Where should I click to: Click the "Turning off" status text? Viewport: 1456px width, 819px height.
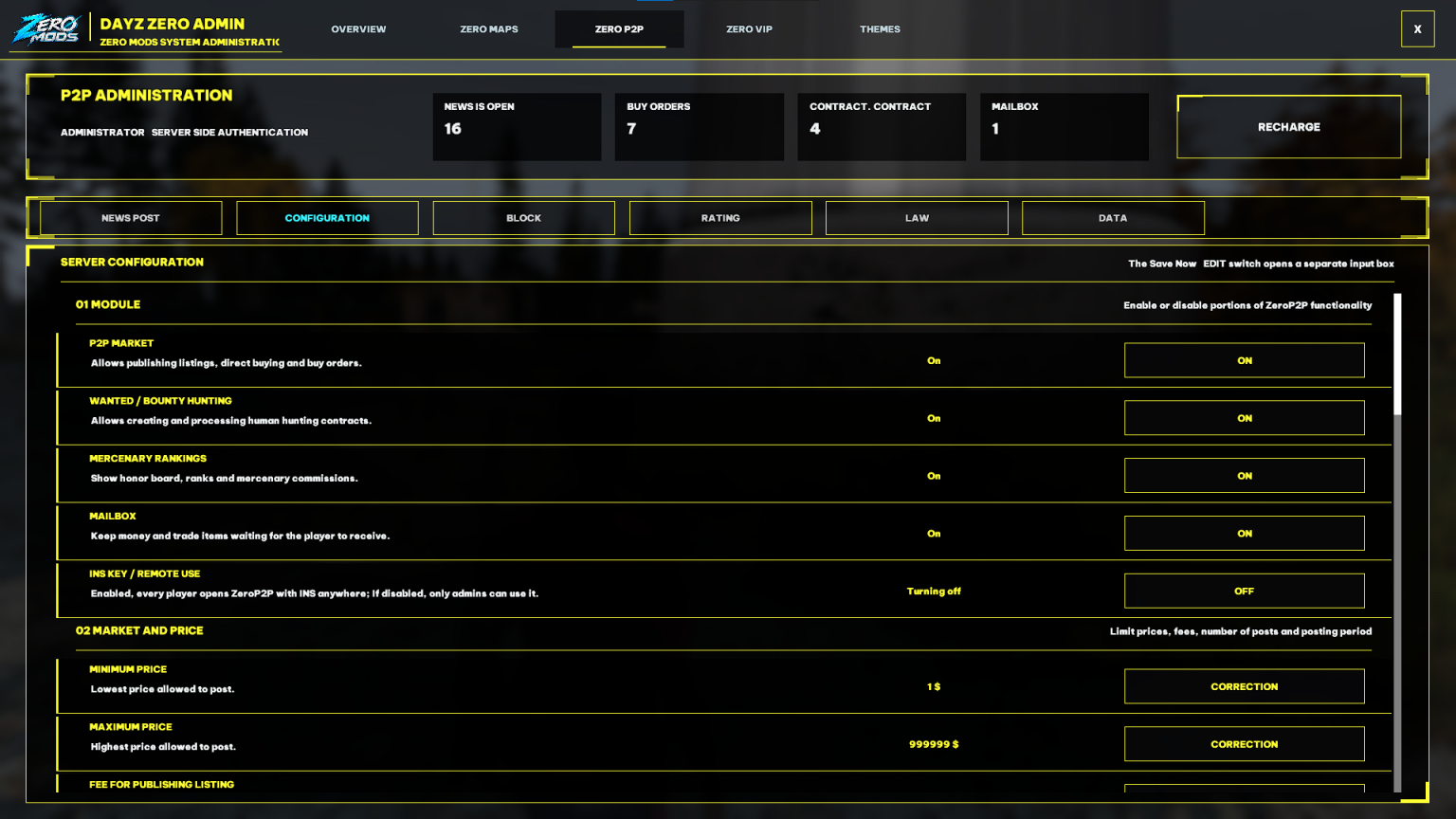934,591
